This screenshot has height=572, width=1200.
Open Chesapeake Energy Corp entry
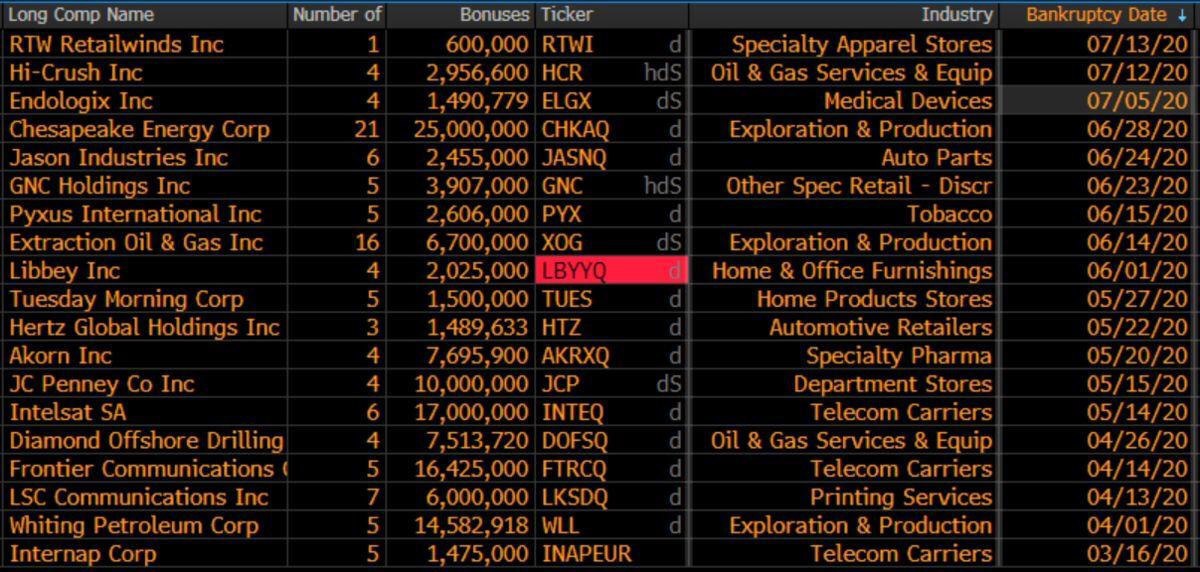140,129
